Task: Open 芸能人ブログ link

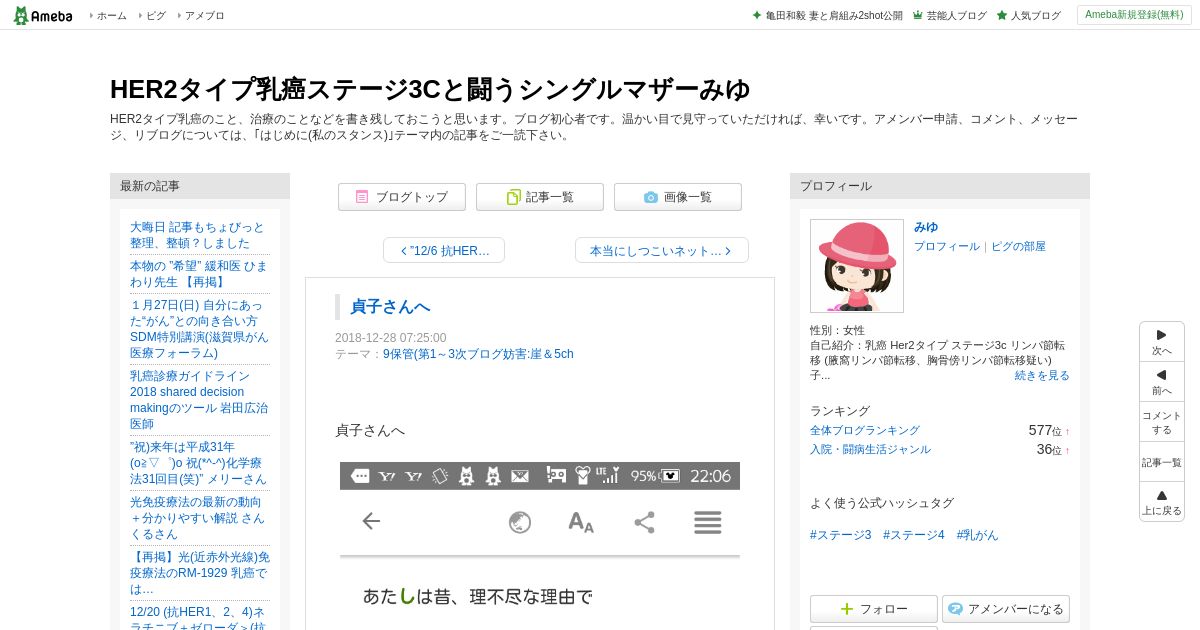Action: [x=956, y=16]
